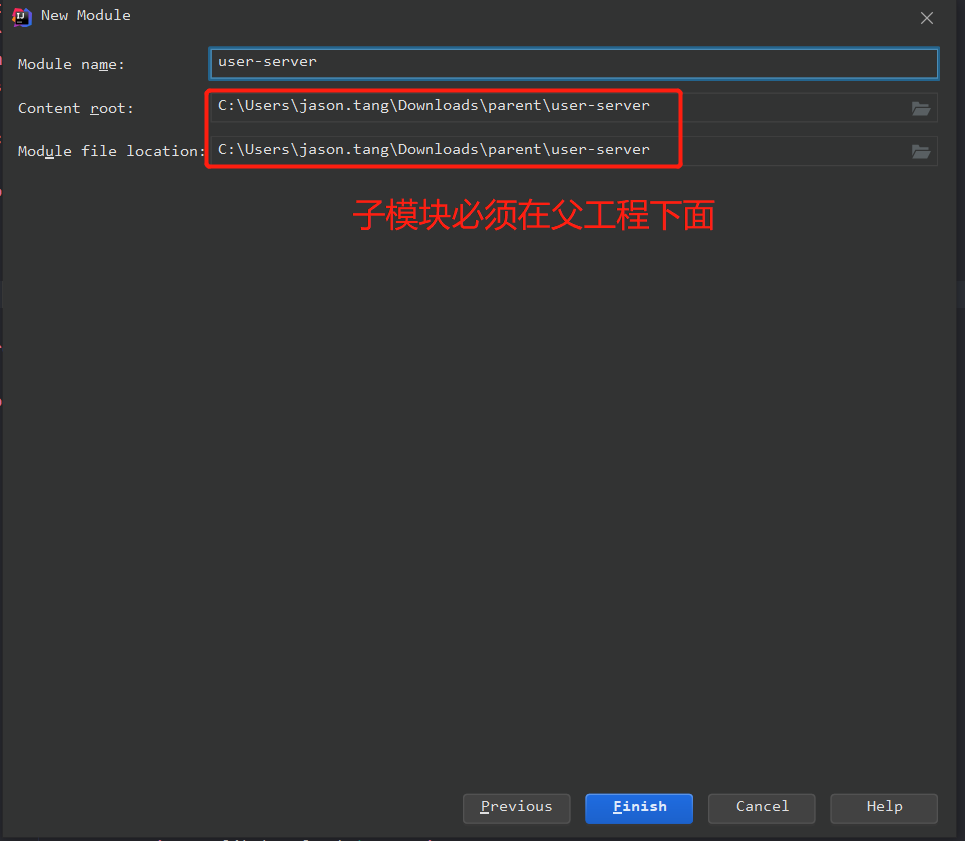Close the New Module dialog window
This screenshot has width=965, height=841.
[x=927, y=18]
